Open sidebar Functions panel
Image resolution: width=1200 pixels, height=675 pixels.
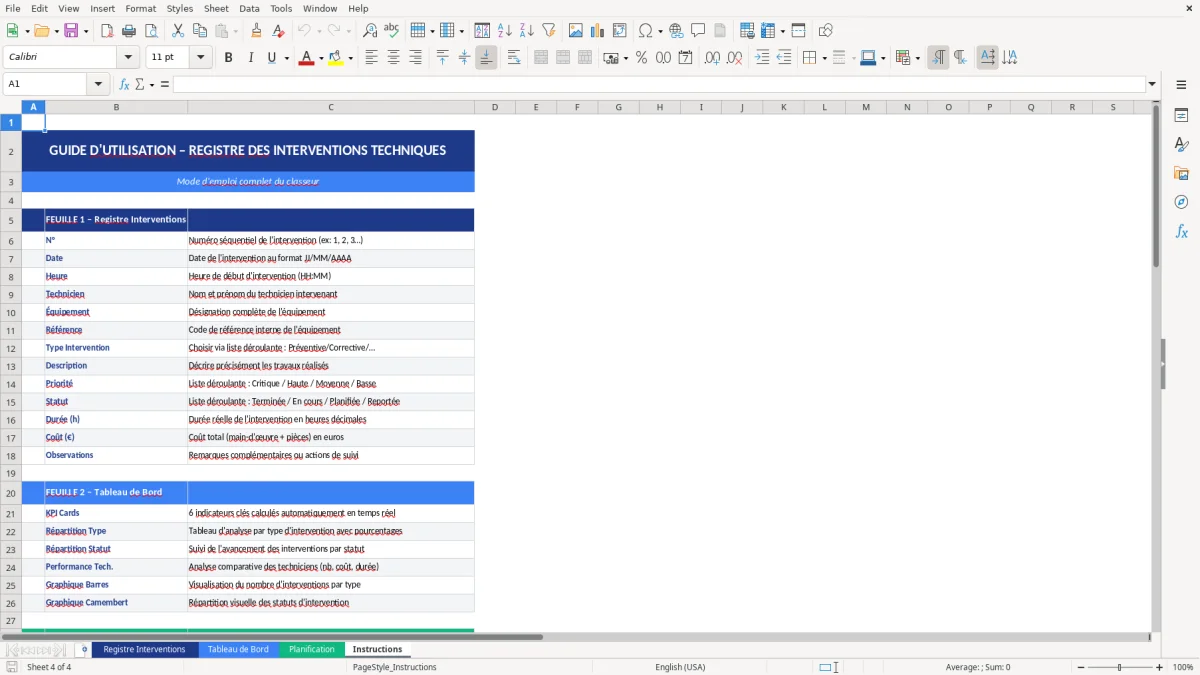pos(1181,232)
